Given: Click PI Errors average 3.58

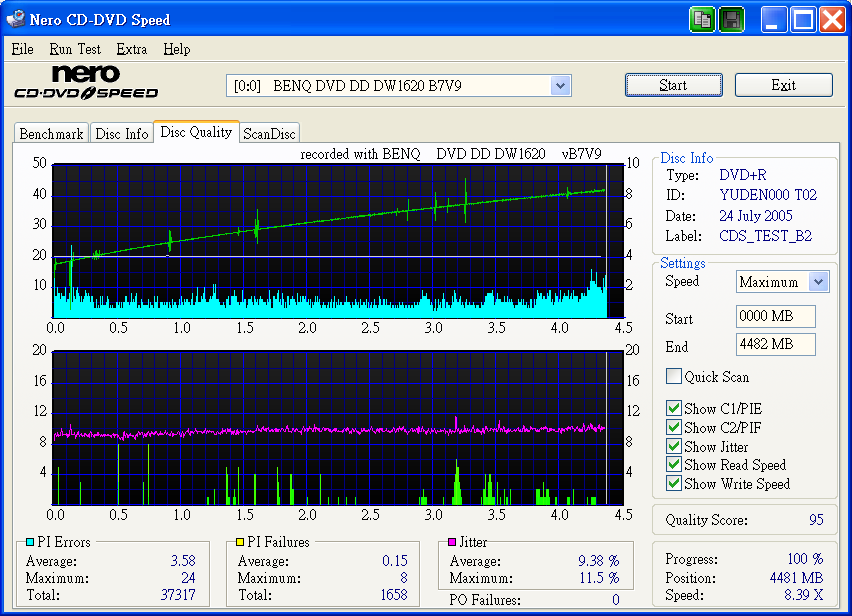Looking at the screenshot, I should (183, 560).
